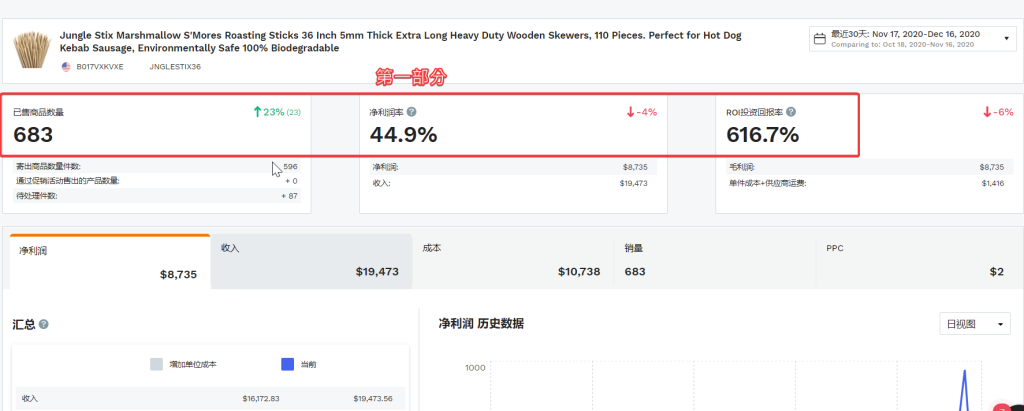Open help icon next to 净利润率
This screenshot has height=411, width=1024.
tap(411, 112)
